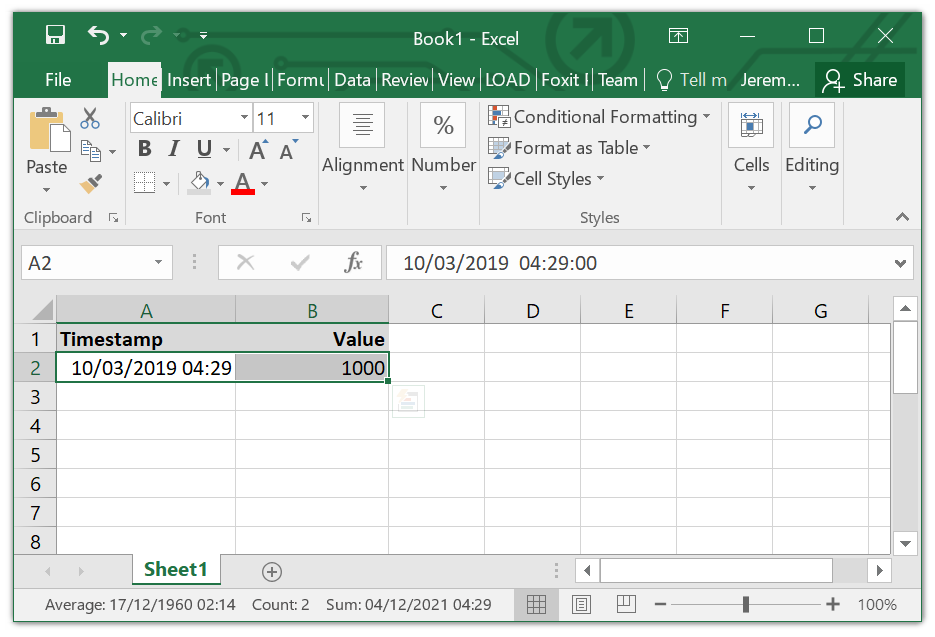Click the Share button
The height and width of the screenshot is (637, 935).
[x=860, y=79]
